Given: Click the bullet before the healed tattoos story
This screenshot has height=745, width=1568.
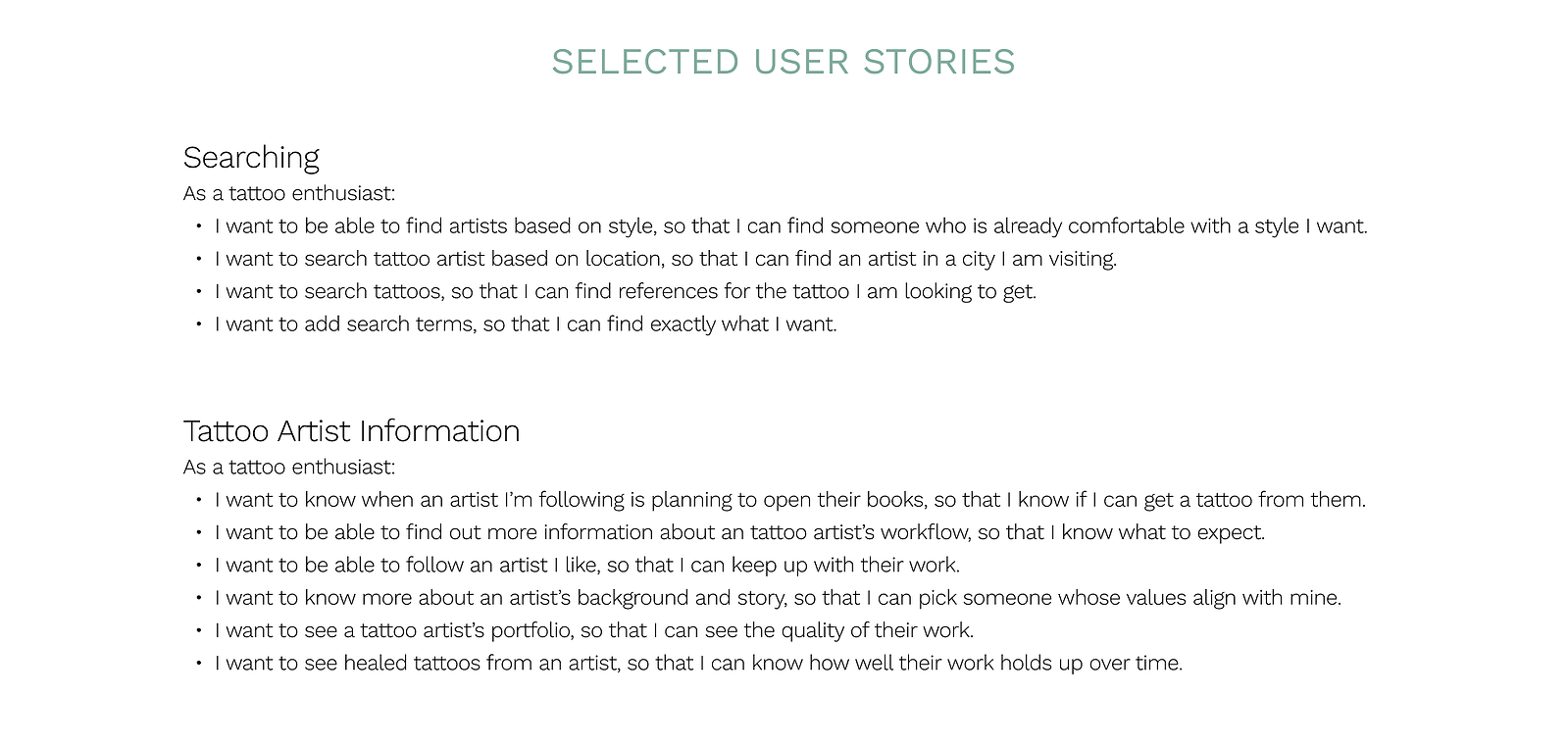Looking at the screenshot, I should pos(198,663).
